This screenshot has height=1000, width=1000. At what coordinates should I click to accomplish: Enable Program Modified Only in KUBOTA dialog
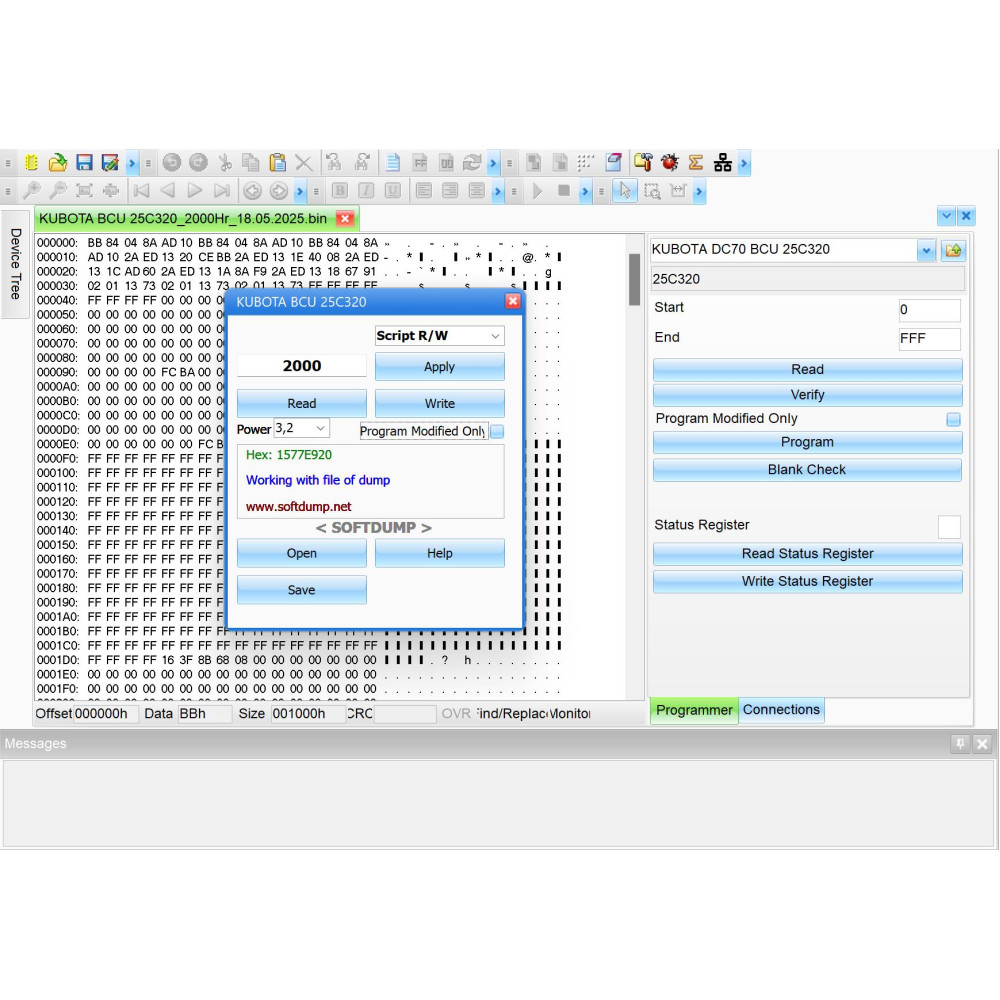497,431
